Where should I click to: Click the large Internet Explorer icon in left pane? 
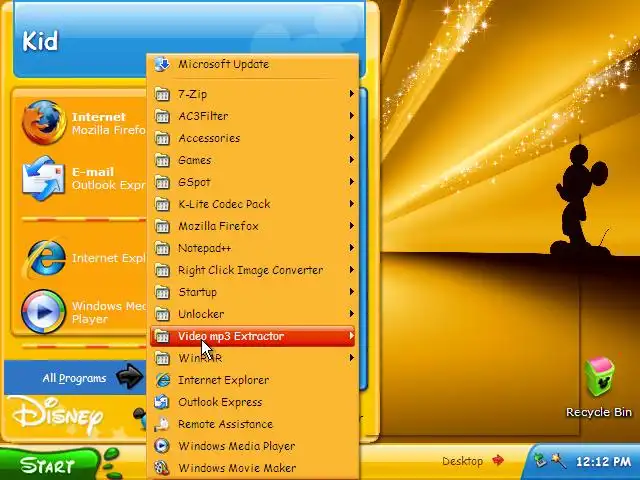coord(44,258)
